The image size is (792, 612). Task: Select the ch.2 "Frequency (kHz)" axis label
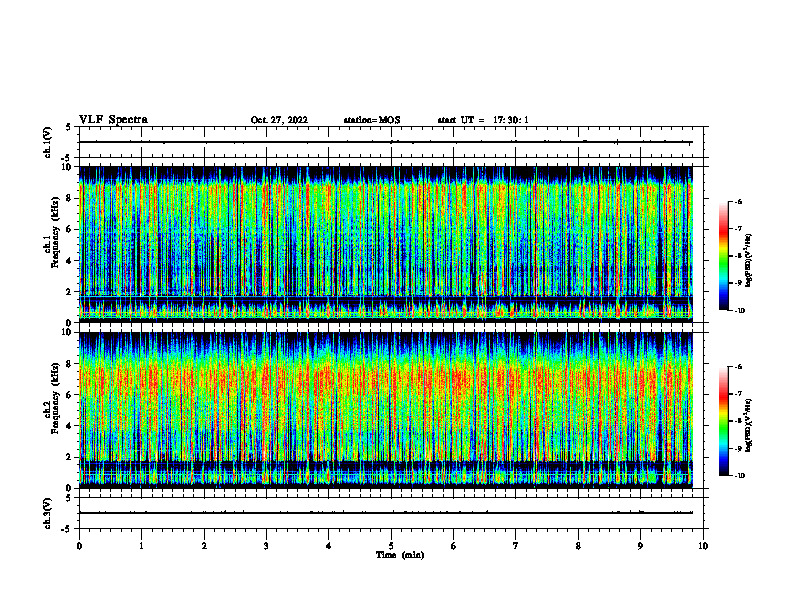55,398
